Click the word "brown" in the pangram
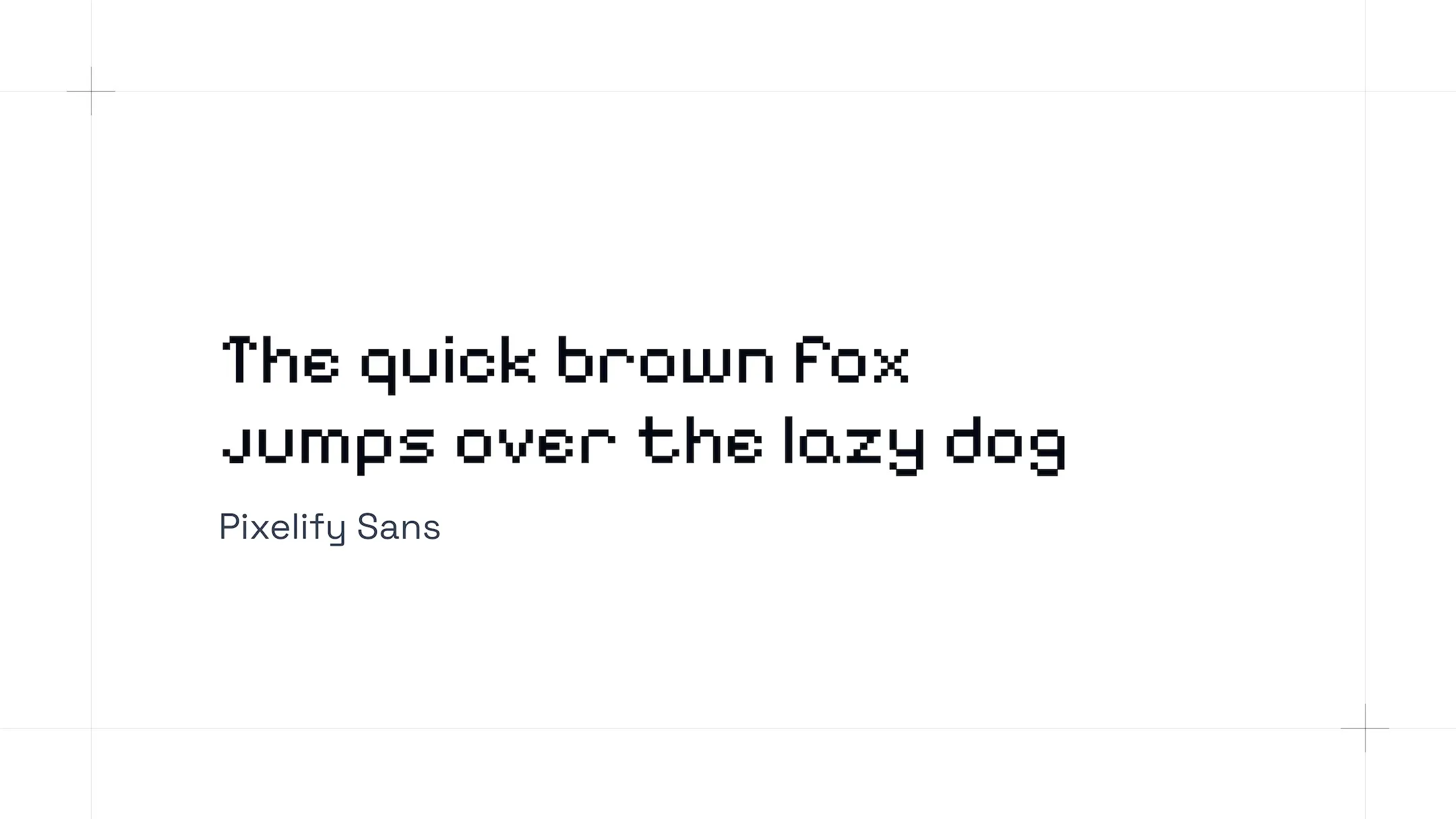1456x819 pixels. pyautogui.click(x=665, y=361)
